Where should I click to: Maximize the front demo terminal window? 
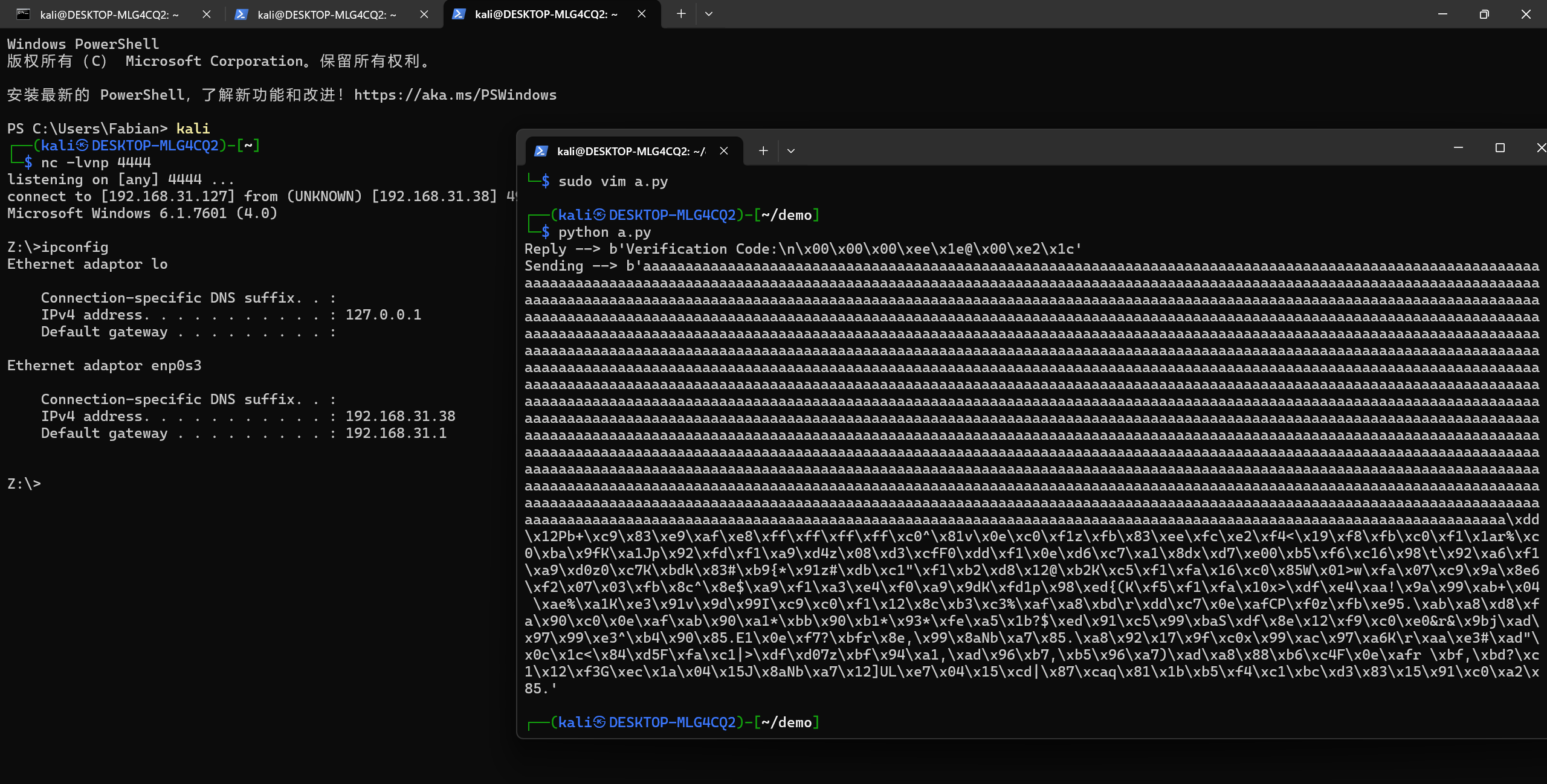click(x=1500, y=148)
